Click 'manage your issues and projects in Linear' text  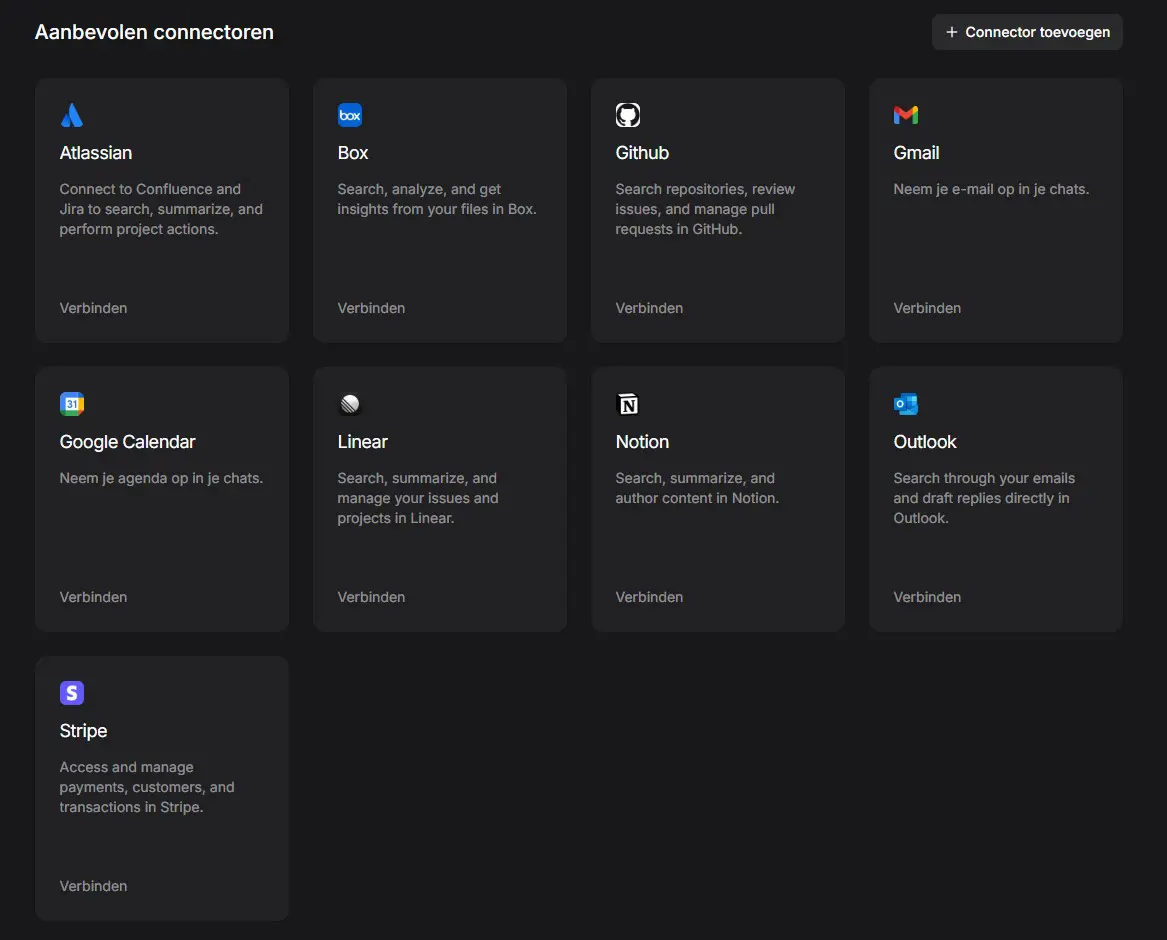tap(418, 498)
